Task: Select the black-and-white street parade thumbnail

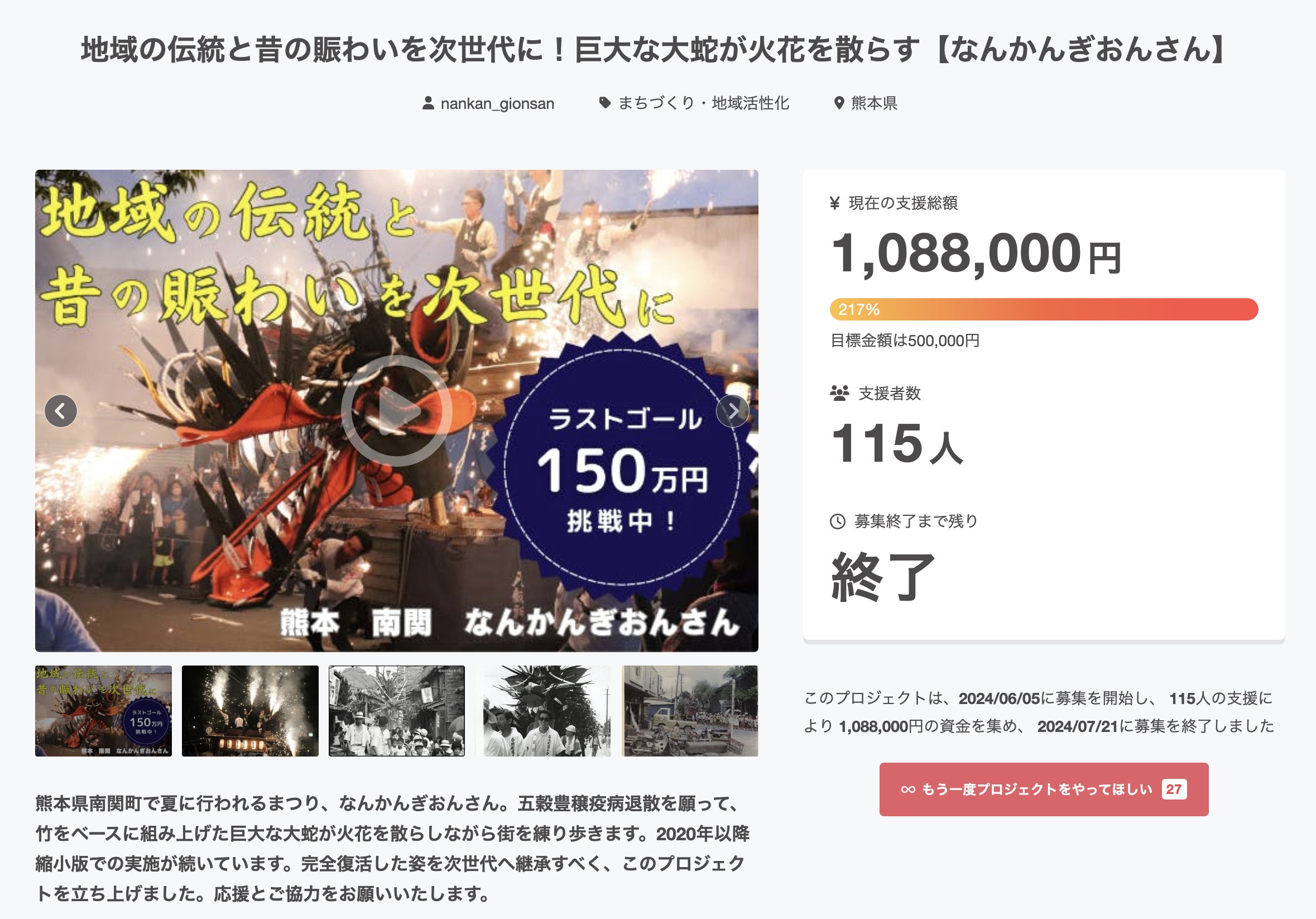Action: 397,710
